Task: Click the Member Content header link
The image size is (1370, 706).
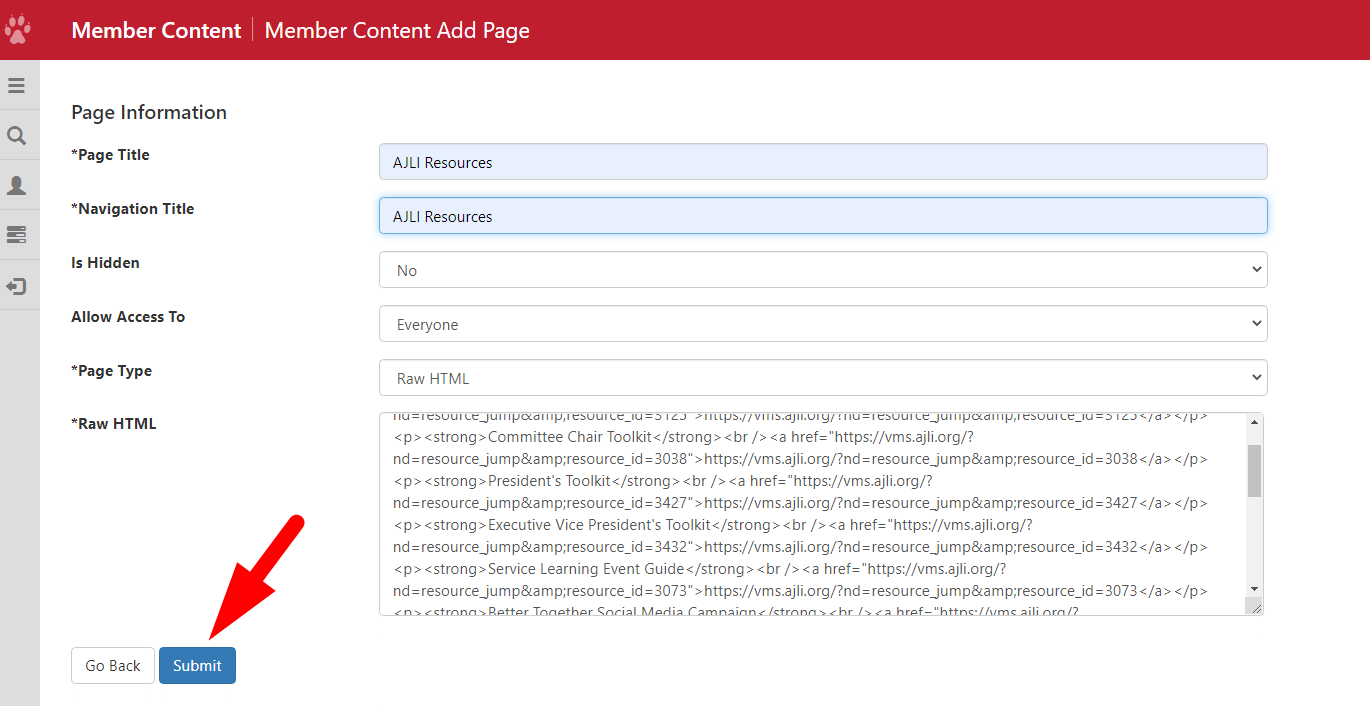Action: click(x=156, y=30)
